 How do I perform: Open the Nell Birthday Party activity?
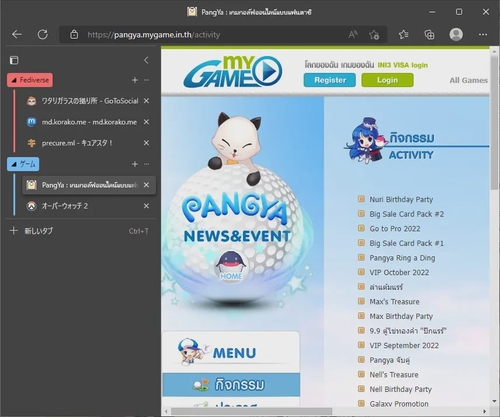tap(401, 389)
